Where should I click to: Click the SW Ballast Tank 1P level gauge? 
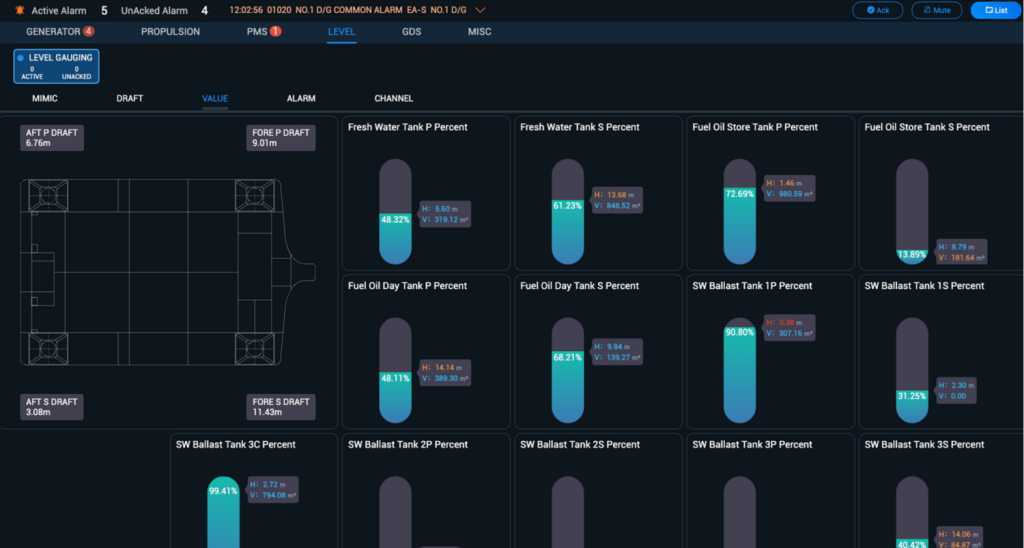click(739, 372)
